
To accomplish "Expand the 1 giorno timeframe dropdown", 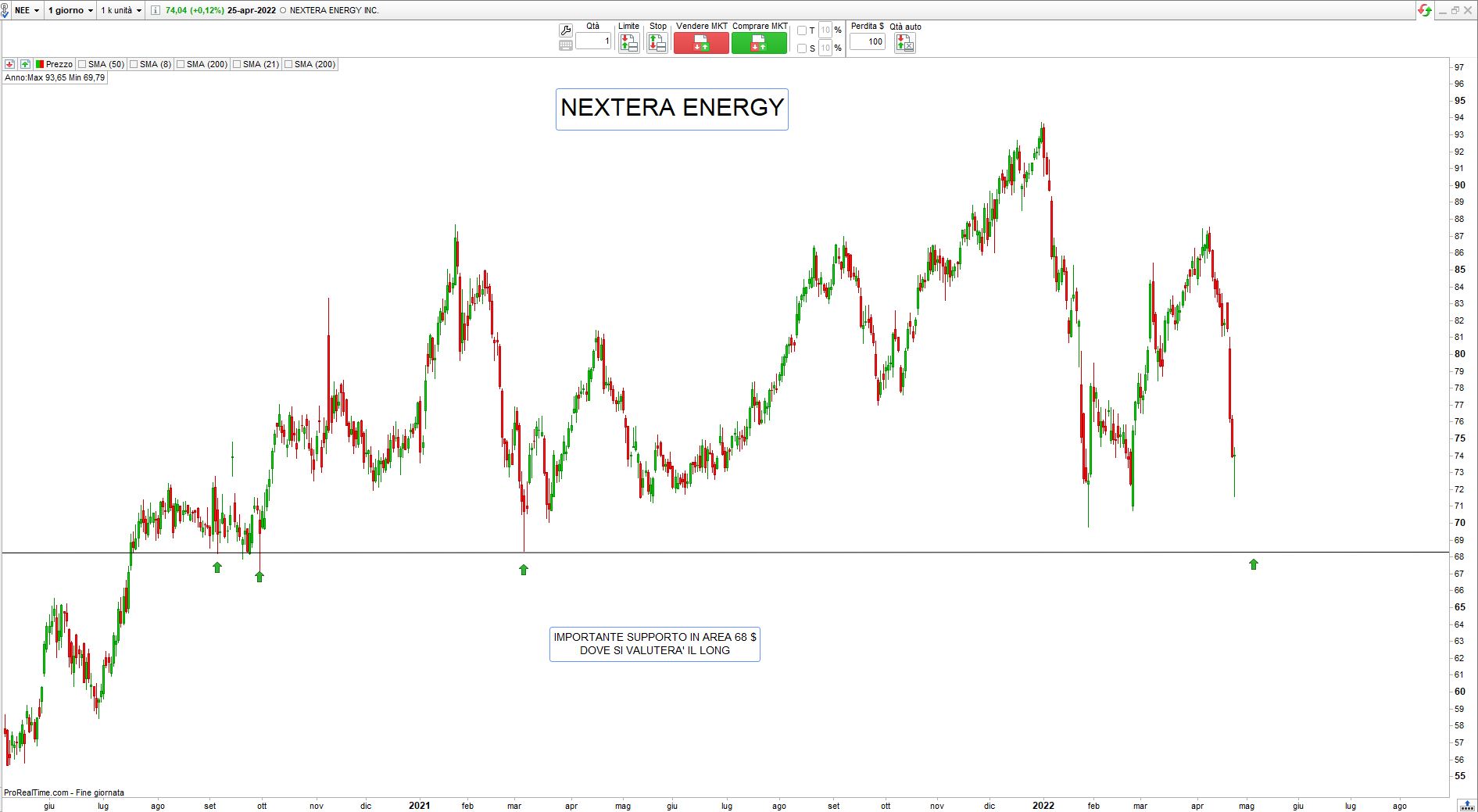I will (x=70, y=10).
